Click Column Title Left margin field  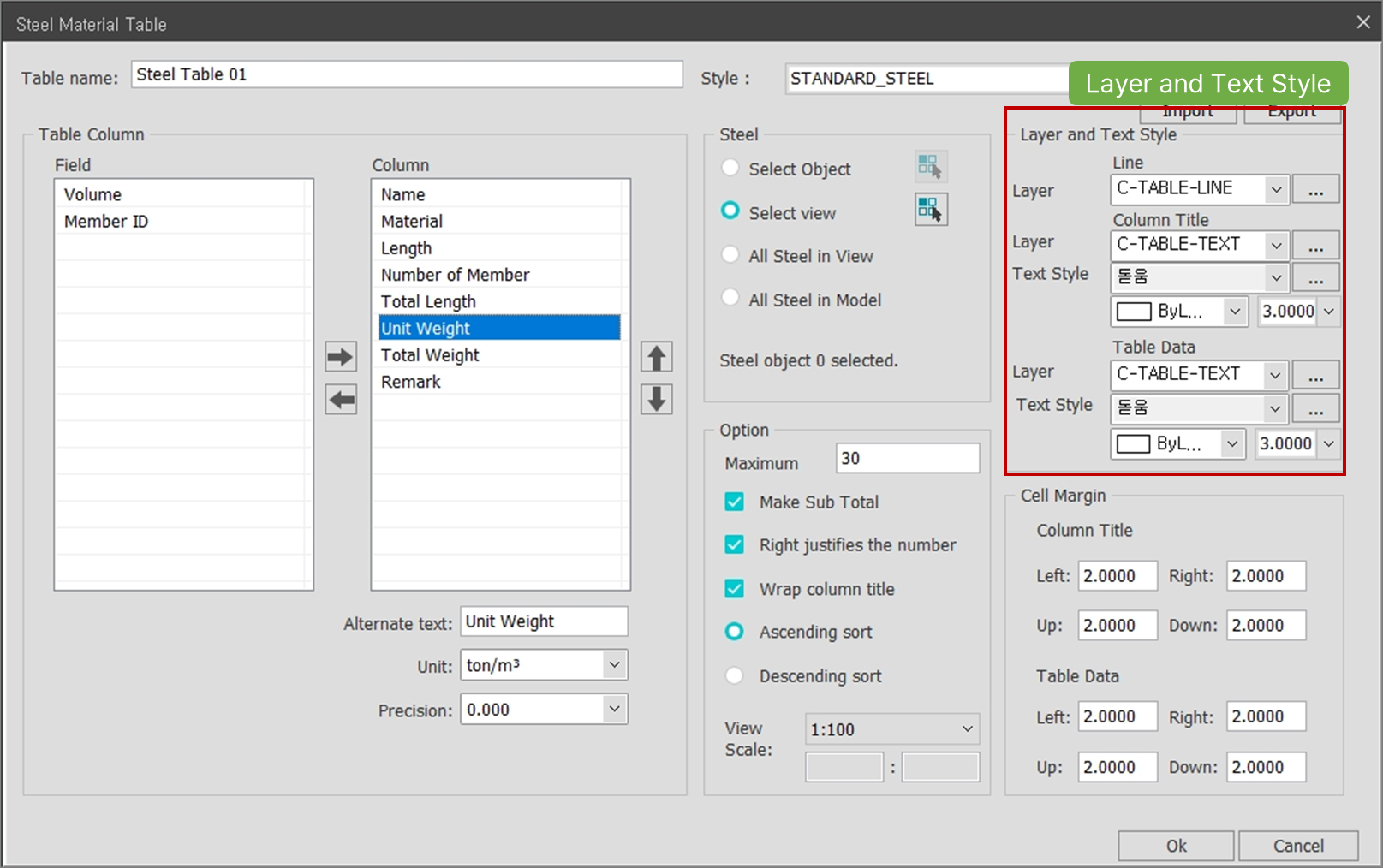tap(1118, 576)
